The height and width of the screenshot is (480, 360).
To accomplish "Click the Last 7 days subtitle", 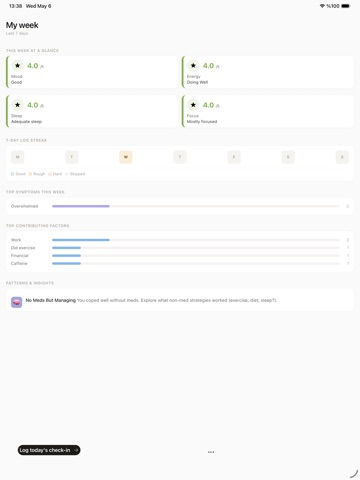I will tap(17, 33).
